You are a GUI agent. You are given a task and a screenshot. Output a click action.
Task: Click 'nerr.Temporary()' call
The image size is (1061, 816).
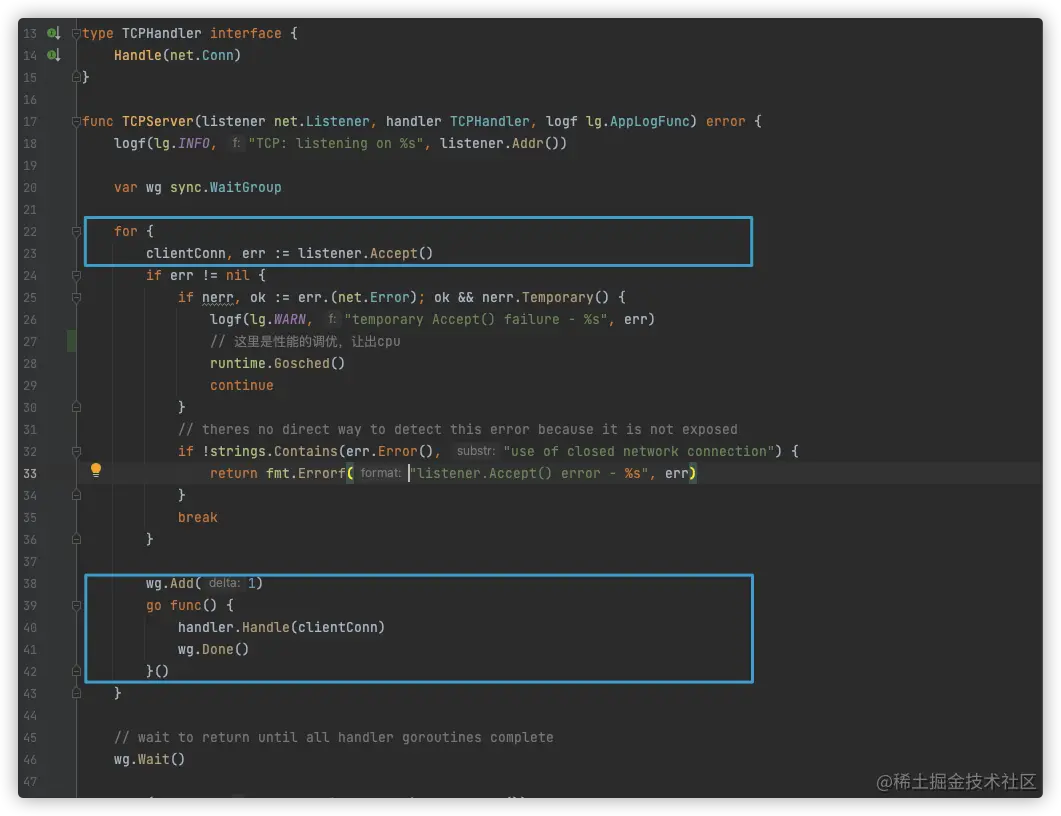[545, 298]
